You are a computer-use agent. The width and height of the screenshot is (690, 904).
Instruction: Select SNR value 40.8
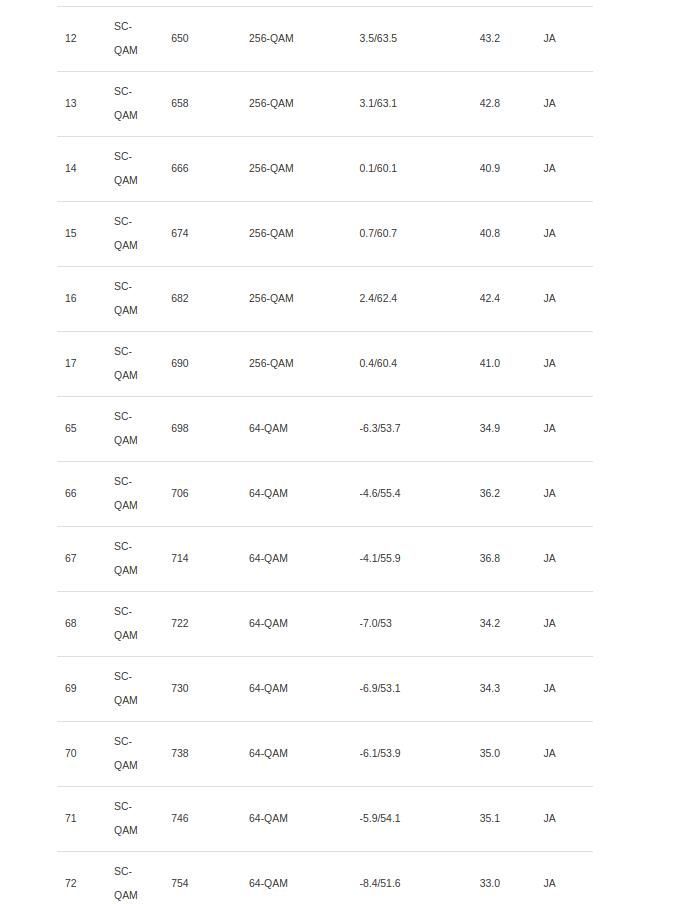(489, 233)
